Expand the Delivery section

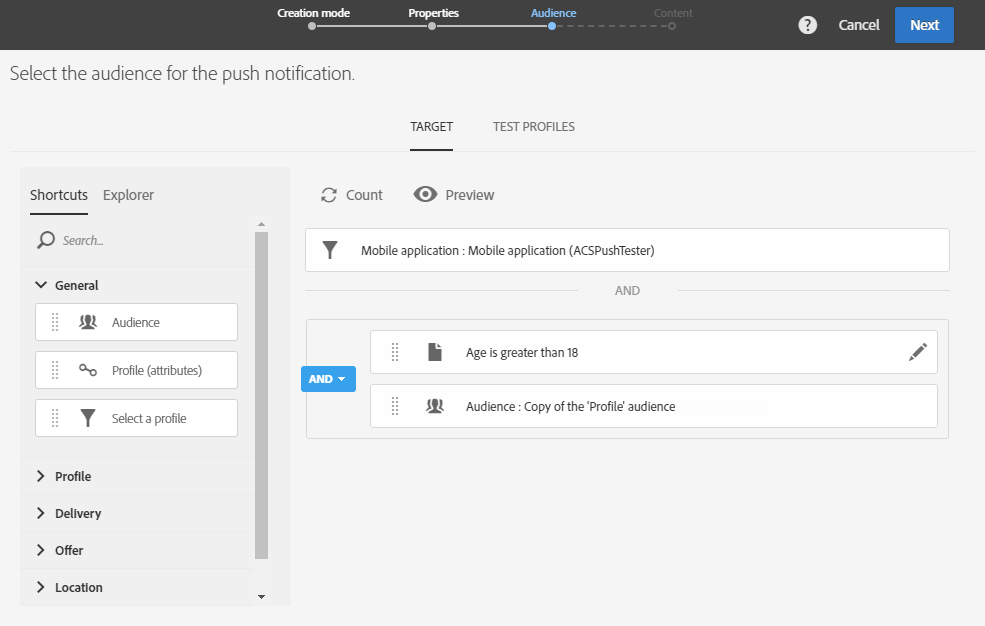tap(41, 513)
